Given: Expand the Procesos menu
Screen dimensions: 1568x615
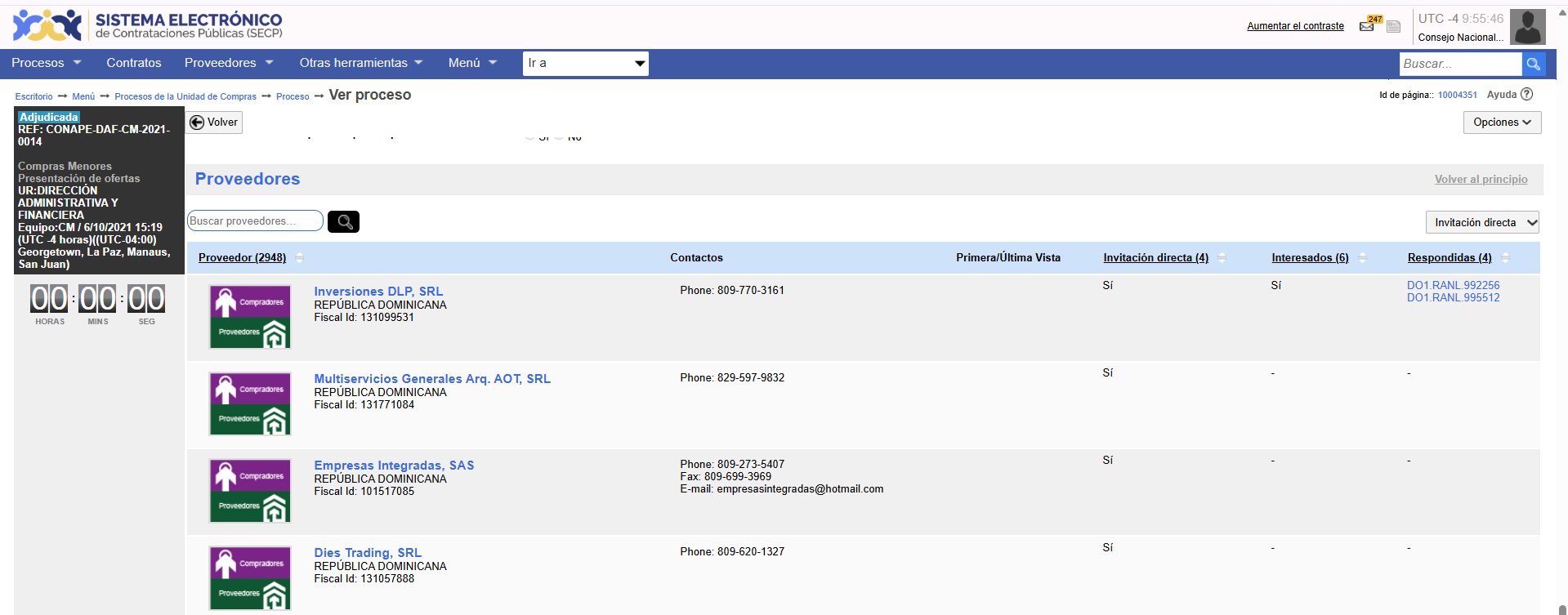Looking at the screenshot, I should point(46,63).
